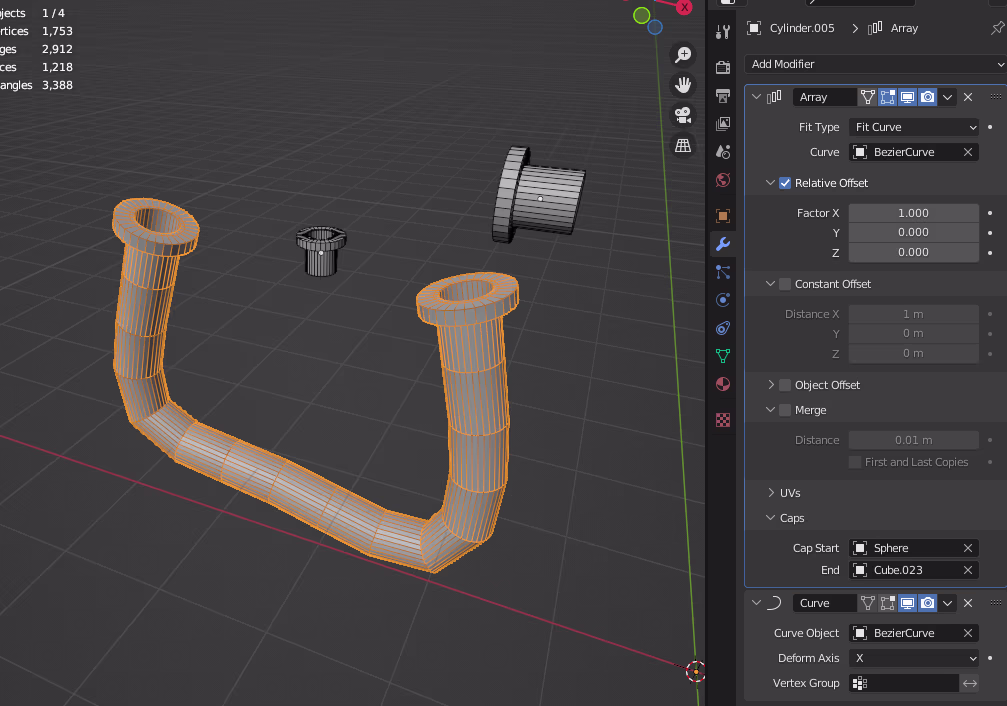Clear the Cap Start Sphere object

968,548
